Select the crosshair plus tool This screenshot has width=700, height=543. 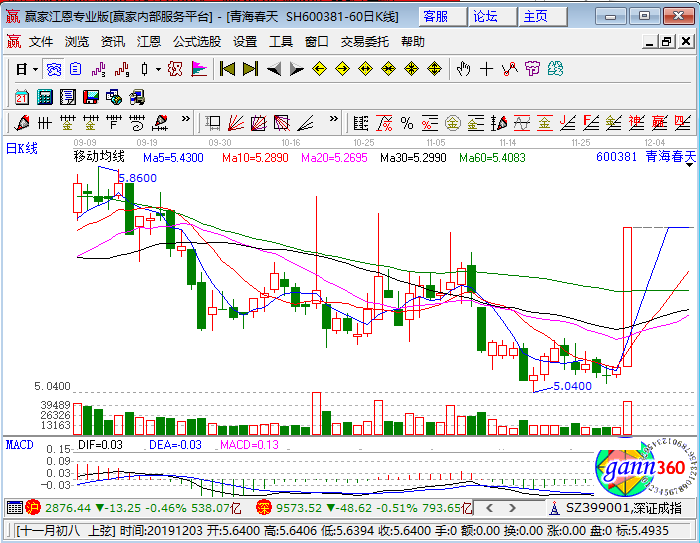click(x=487, y=69)
